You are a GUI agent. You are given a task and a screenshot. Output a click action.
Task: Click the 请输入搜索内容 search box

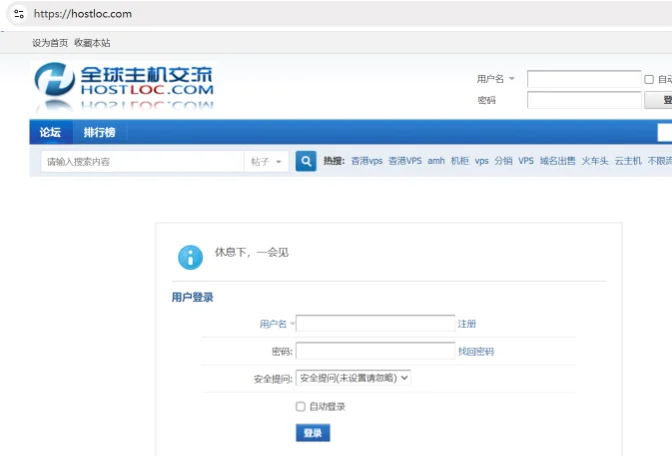[142, 162]
